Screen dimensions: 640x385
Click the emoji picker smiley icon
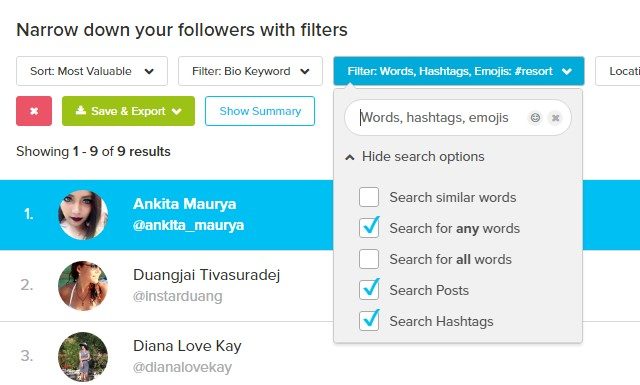(535, 118)
